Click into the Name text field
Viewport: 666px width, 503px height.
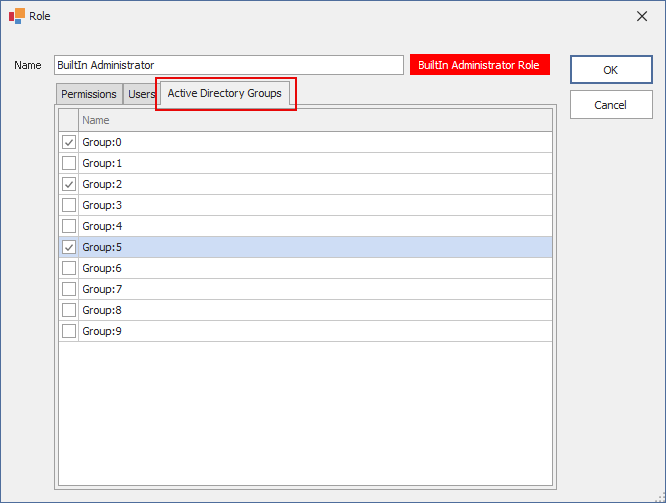point(228,65)
